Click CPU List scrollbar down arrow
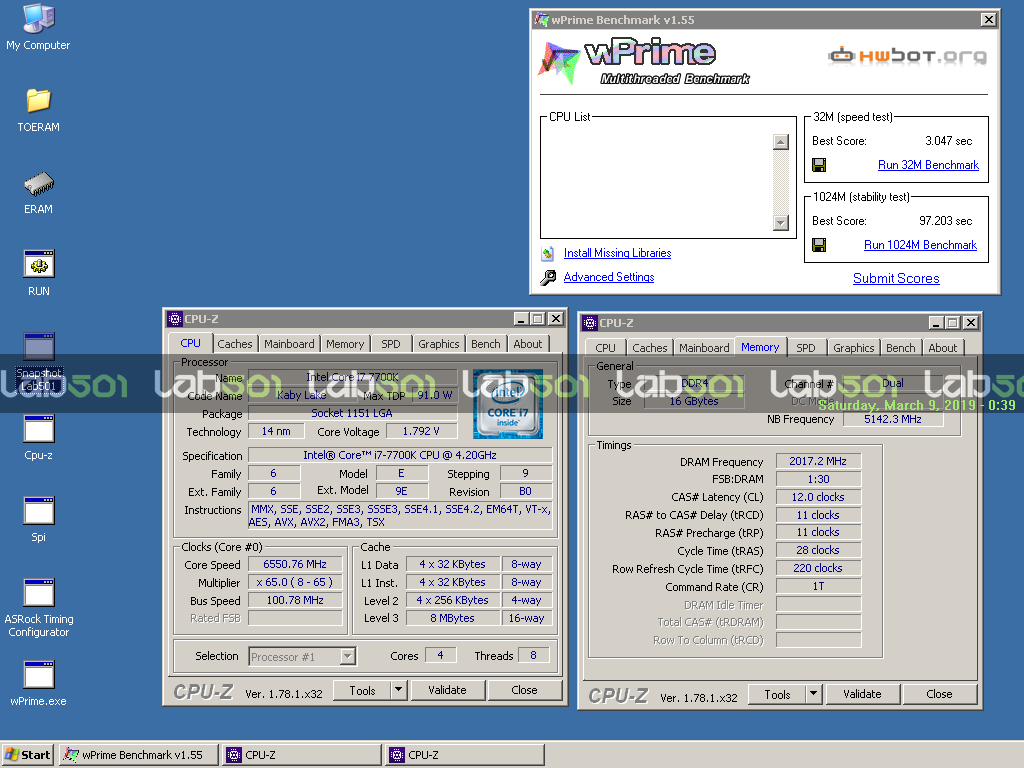Screen dimensions: 1024x768 (x=780, y=223)
